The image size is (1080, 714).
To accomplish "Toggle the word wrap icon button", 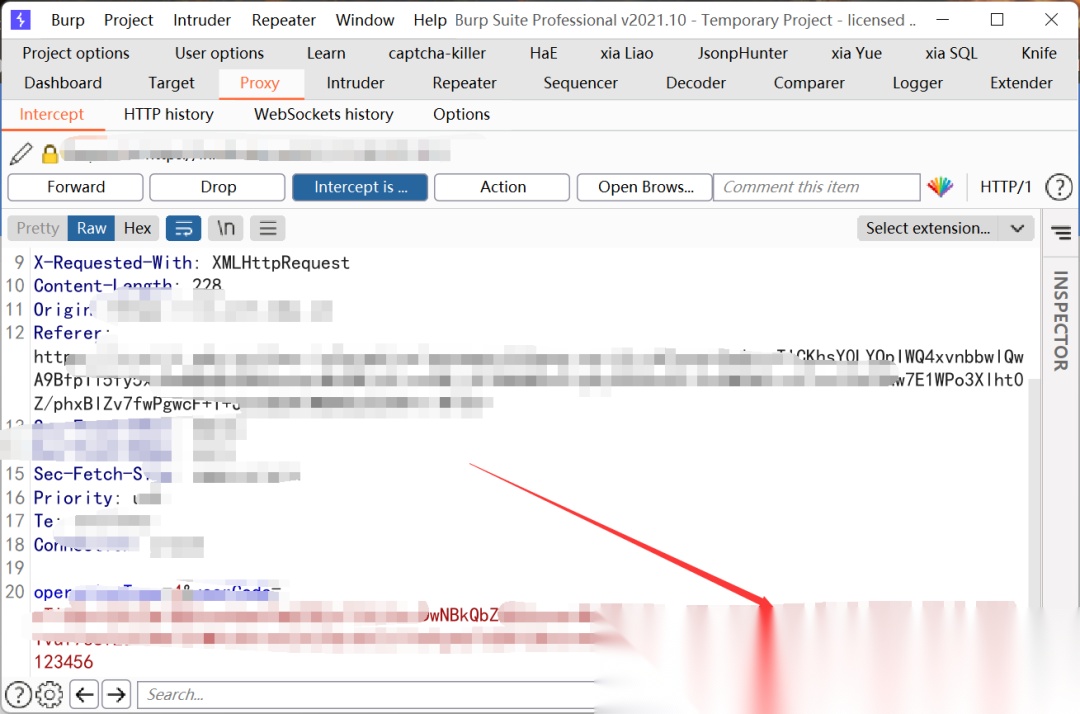I will [183, 228].
